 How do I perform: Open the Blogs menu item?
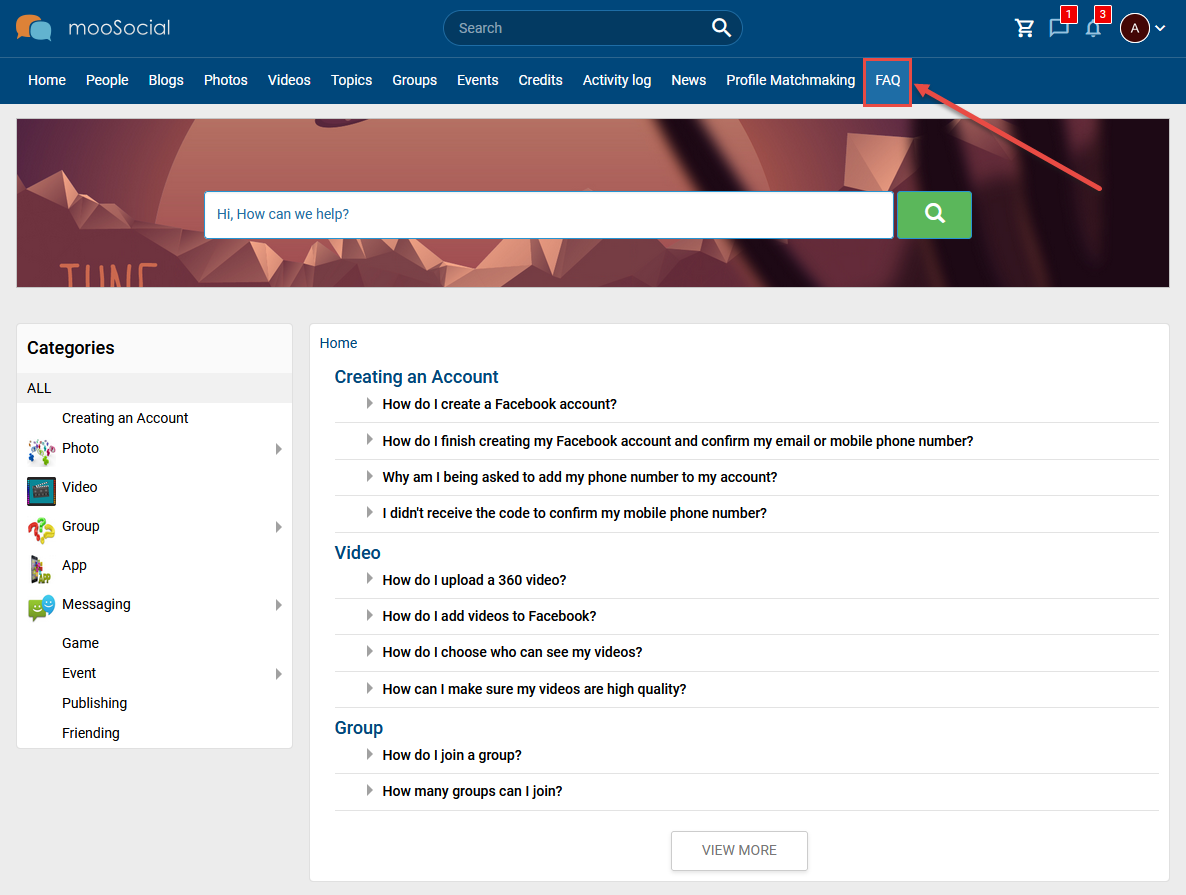click(166, 80)
